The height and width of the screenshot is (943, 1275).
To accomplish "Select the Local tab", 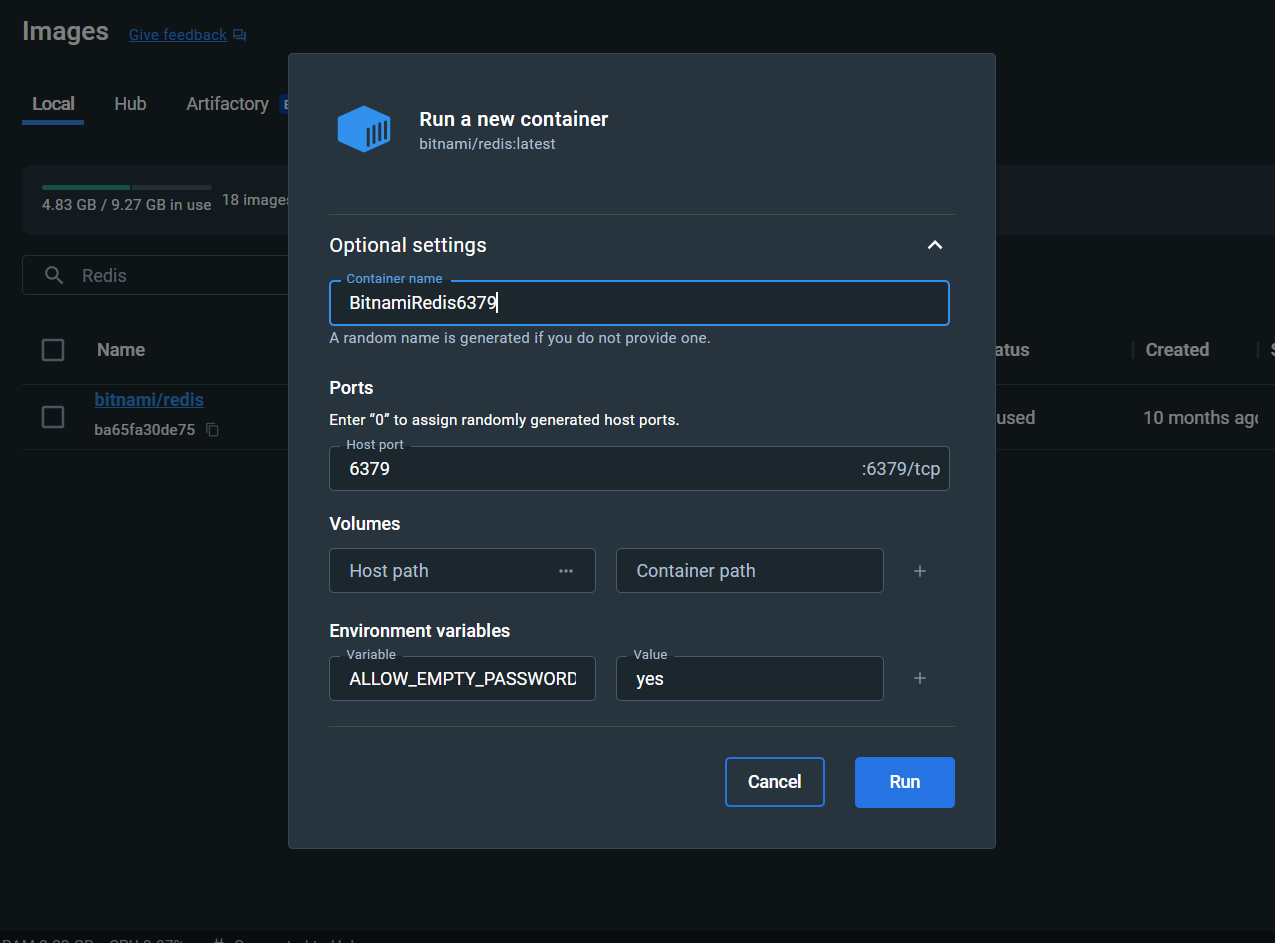I will point(53,104).
